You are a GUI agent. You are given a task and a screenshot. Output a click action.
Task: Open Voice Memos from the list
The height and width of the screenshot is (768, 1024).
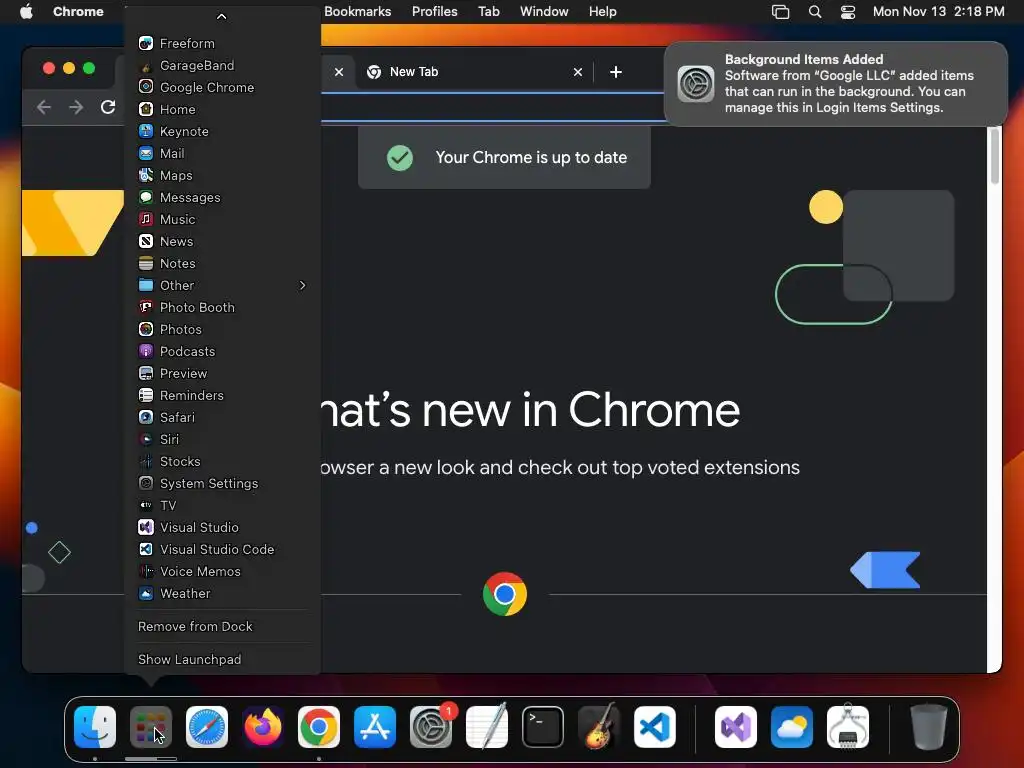[x=222, y=571]
